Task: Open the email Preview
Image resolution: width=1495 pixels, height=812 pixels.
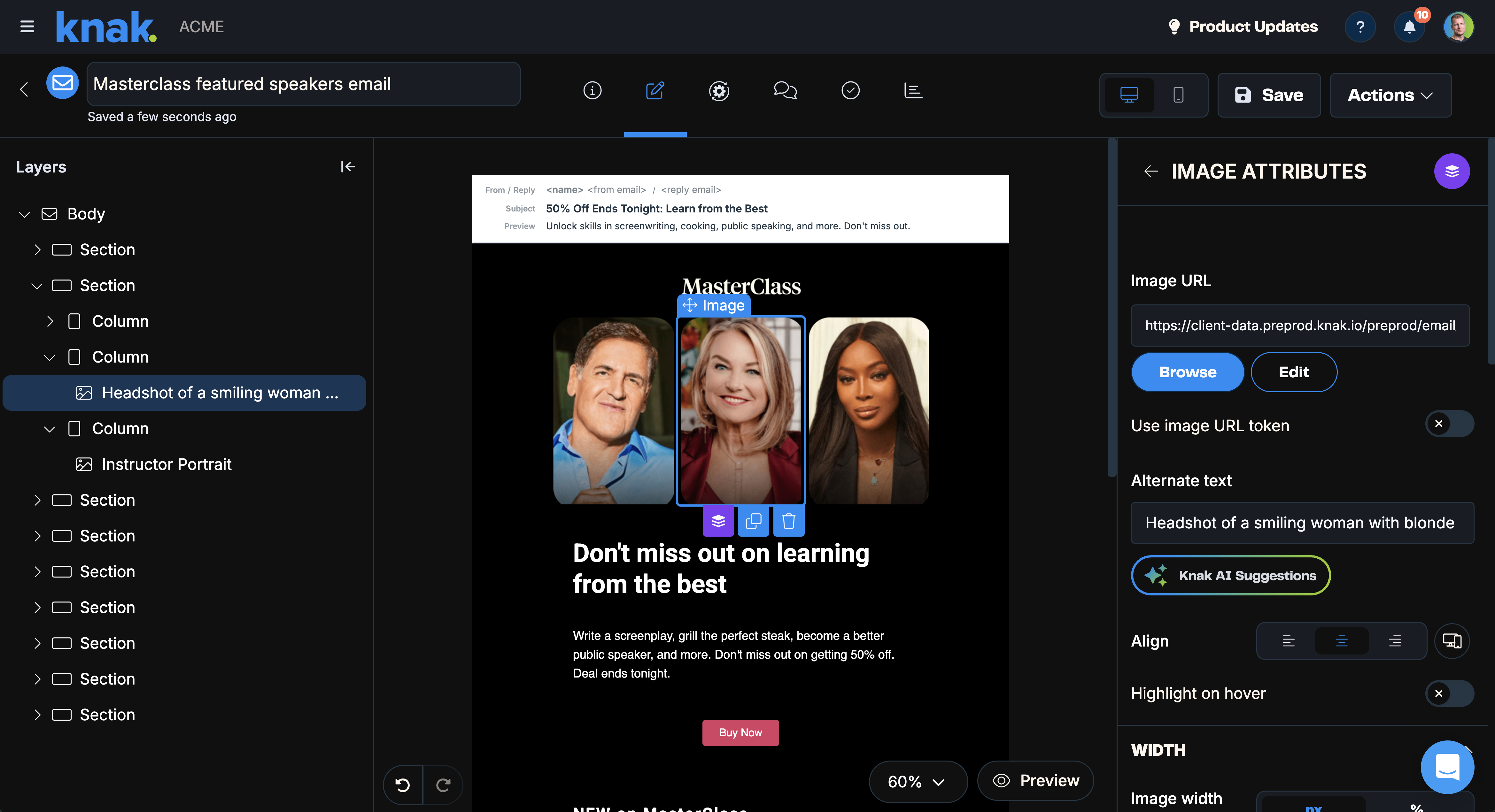Action: click(x=1036, y=781)
